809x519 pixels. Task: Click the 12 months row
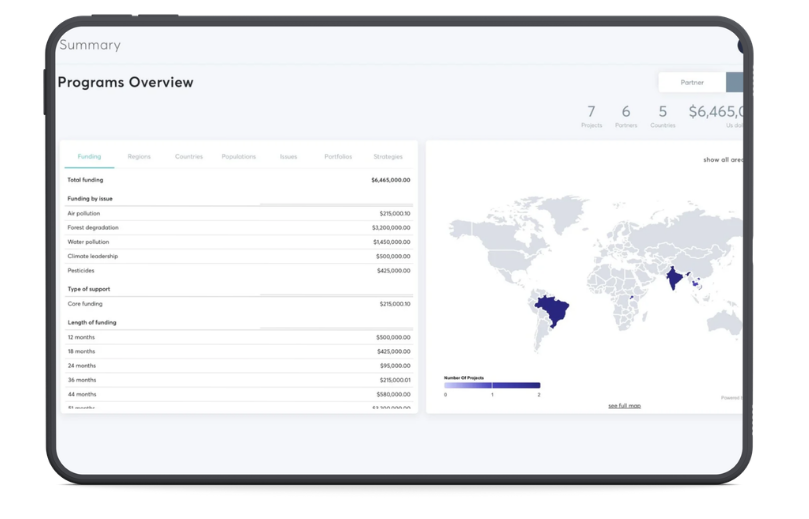click(239, 337)
